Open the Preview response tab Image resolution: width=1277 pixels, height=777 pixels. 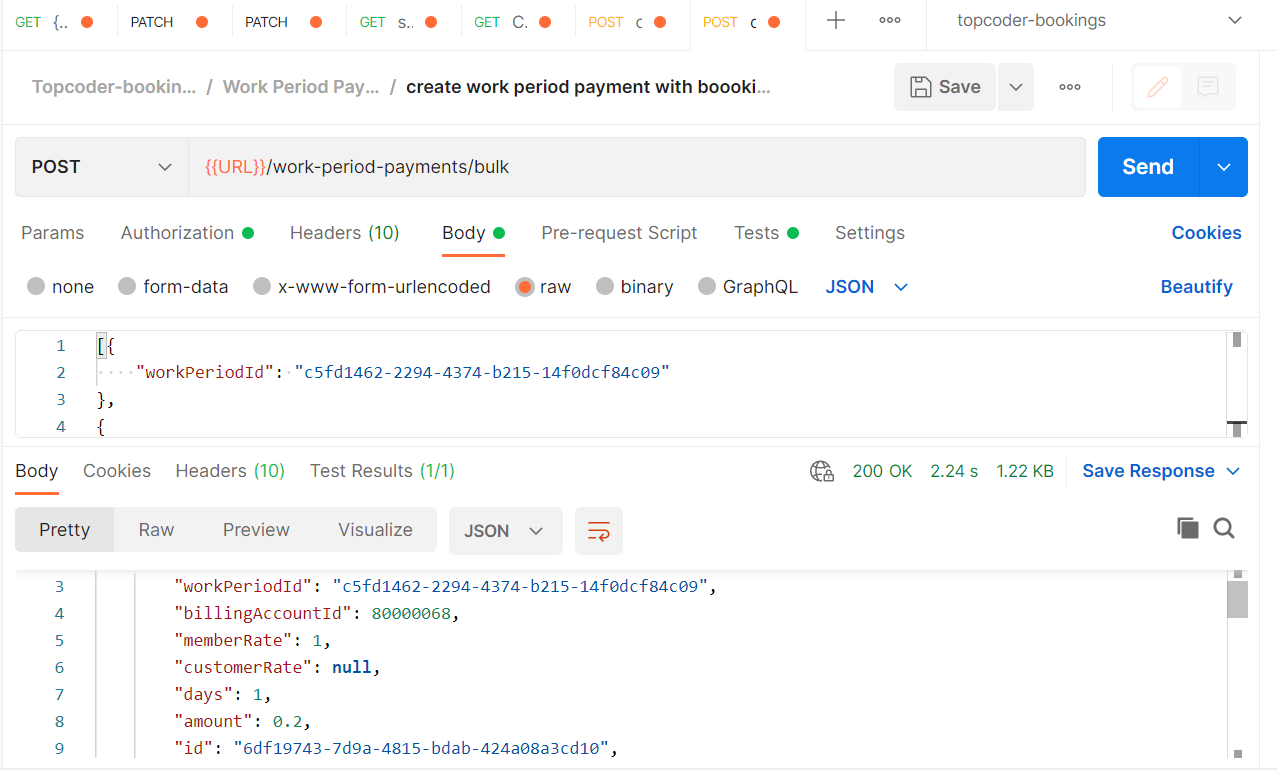coord(256,530)
